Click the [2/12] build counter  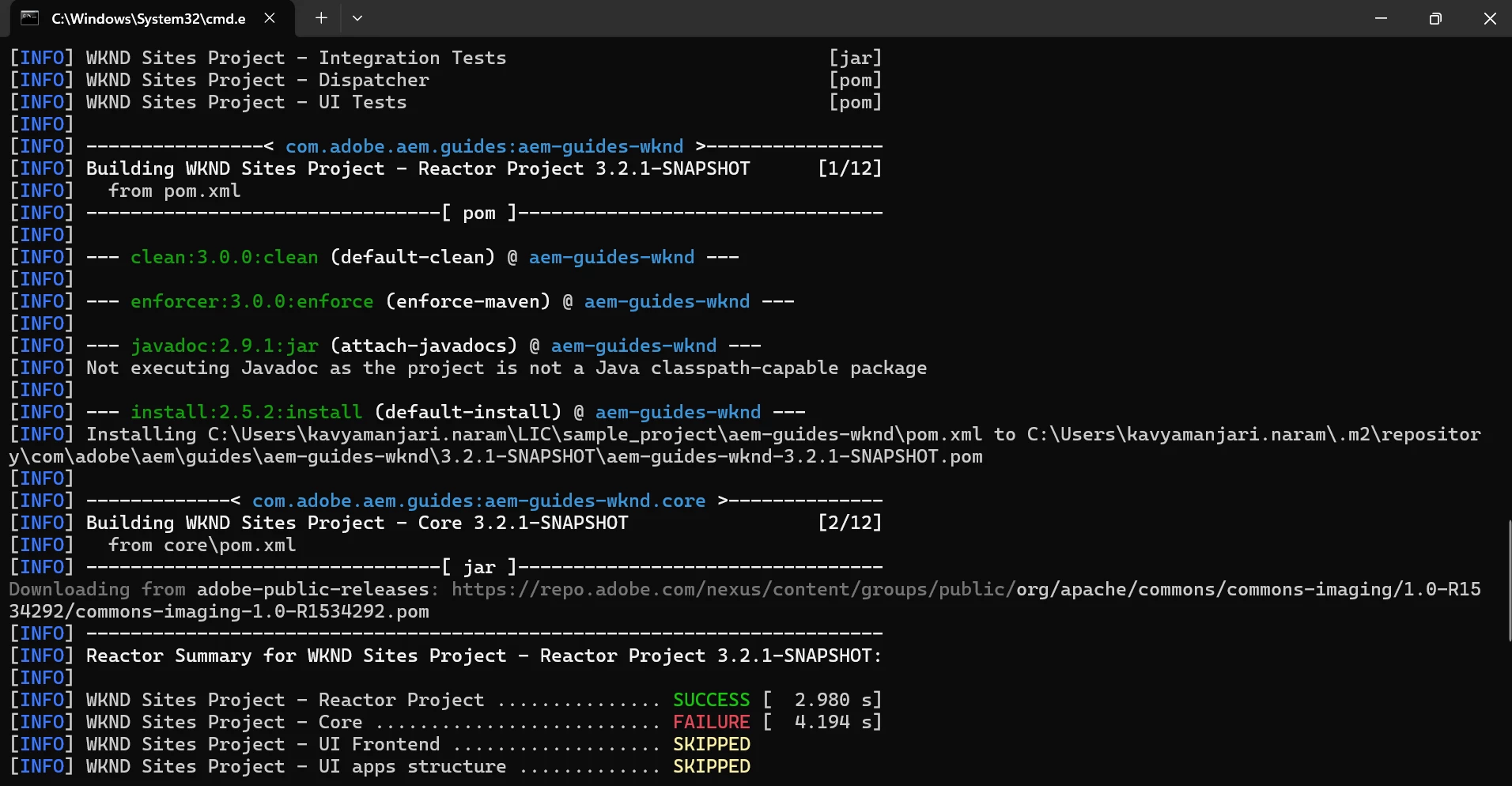[x=850, y=523]
